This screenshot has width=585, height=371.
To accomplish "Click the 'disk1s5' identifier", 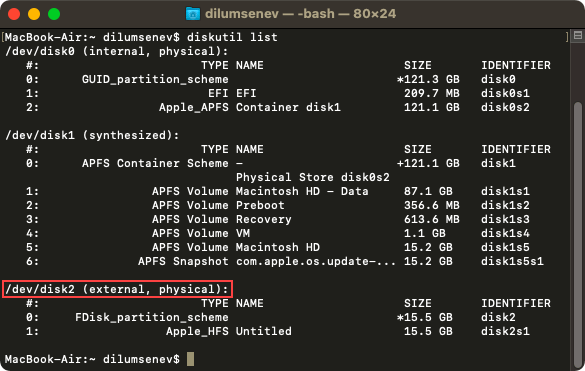I will pyautogui.click(x=505, y=247).
